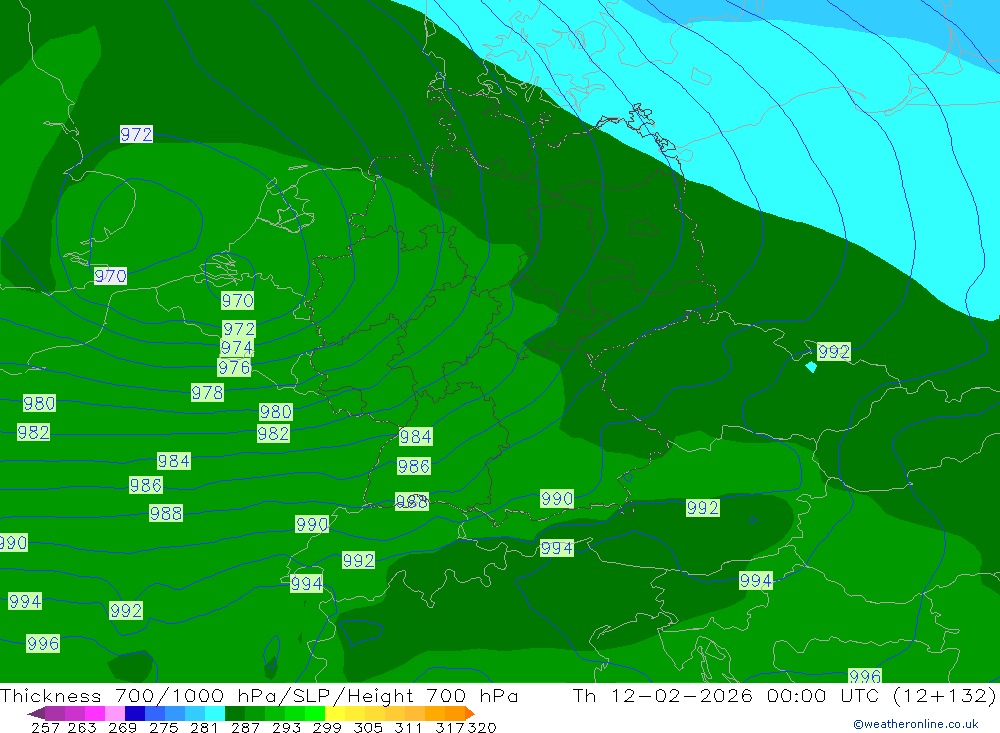Click the '293' legend value
This screenshot has height=733, width=1000.
(x=286, y=727)
